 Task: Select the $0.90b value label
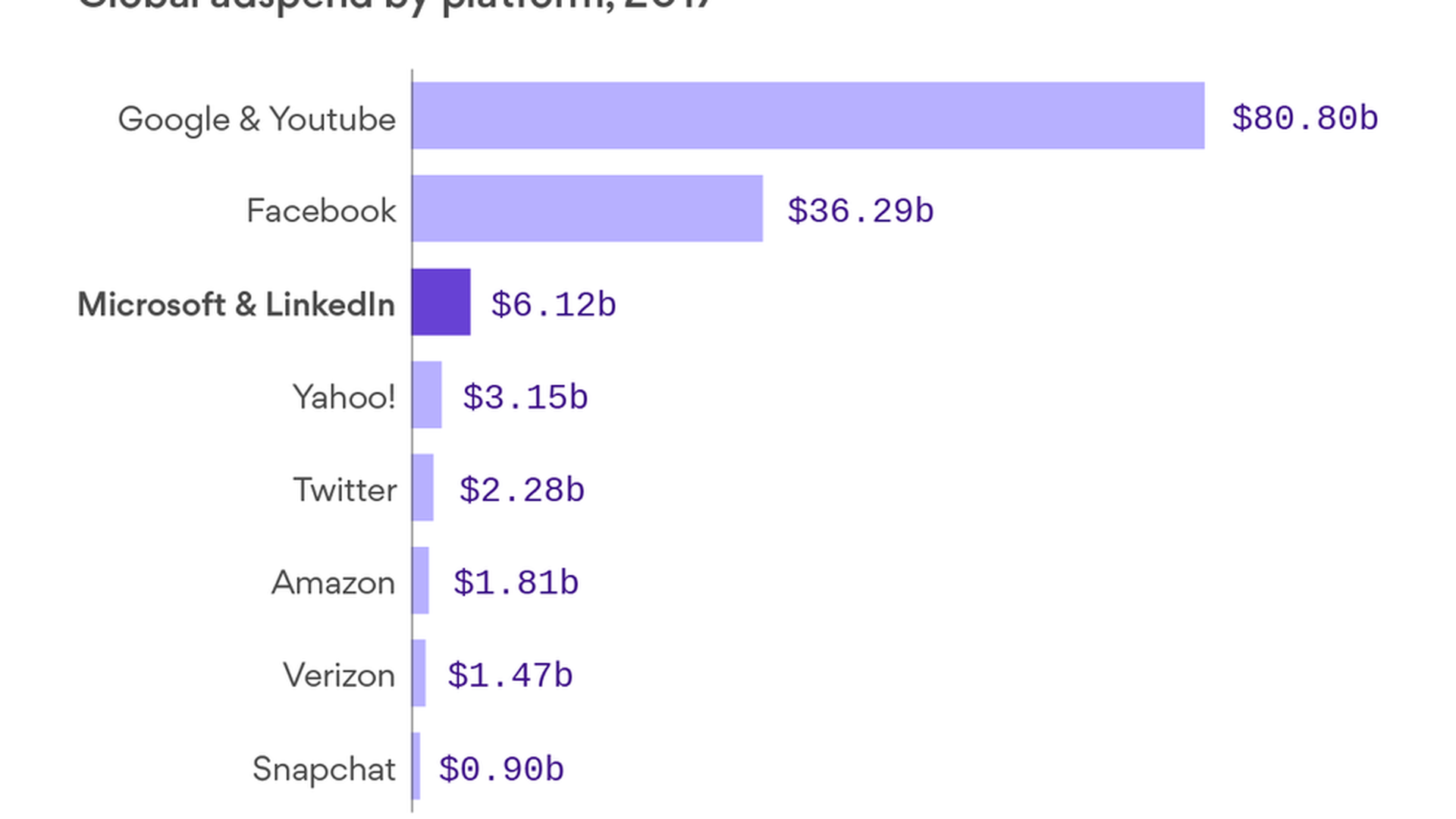(501, 769)
